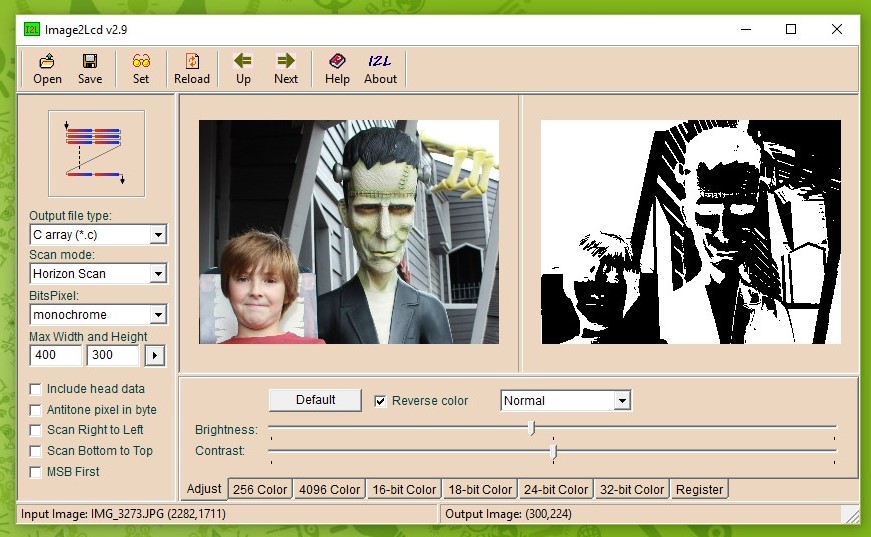Maximize the Image2Lcd window
Viewport: 871px width, 537px height.
pyautogui.click(x=791, y=29)
